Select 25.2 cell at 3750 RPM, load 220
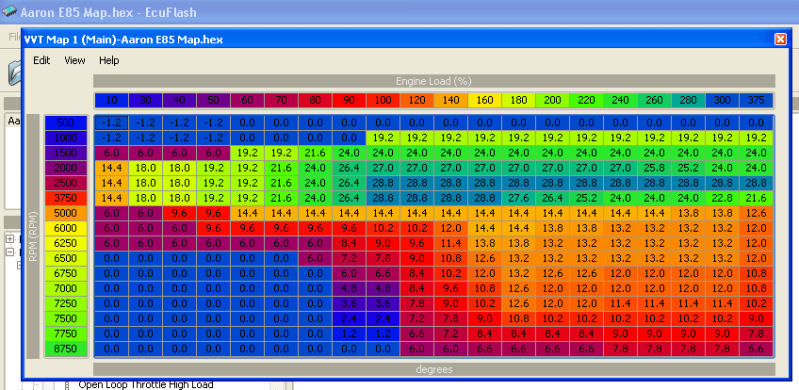 coord(587,198)
